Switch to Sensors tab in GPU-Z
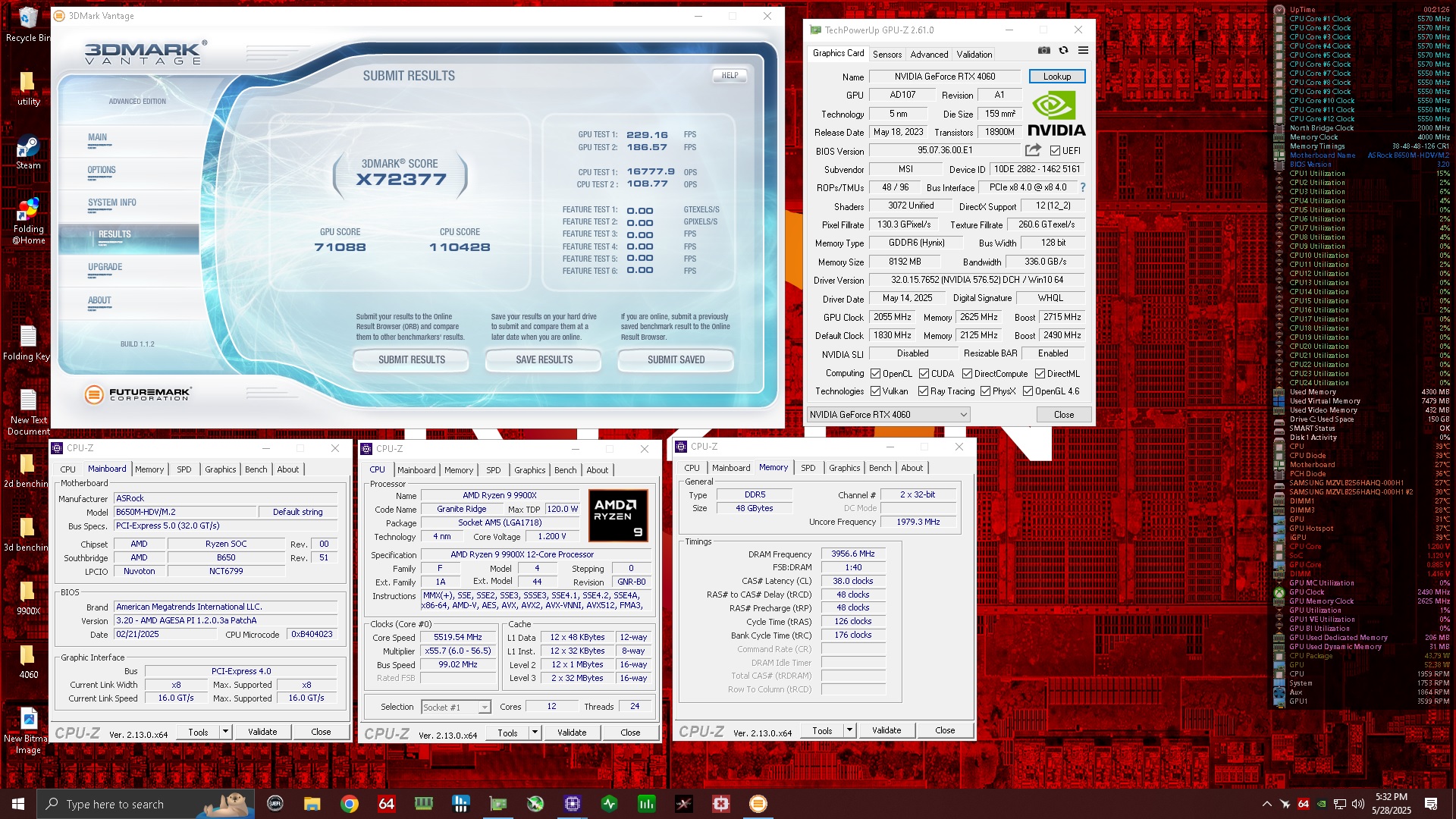The height and width of the screenshot is (819, 1456). pos(887,55)
